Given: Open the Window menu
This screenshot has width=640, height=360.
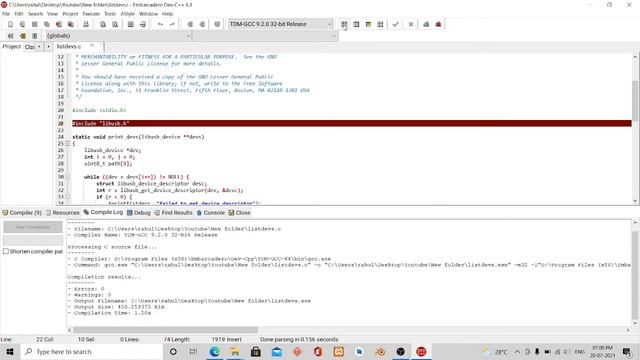Looking at the screenshot, I should point(148,14).
